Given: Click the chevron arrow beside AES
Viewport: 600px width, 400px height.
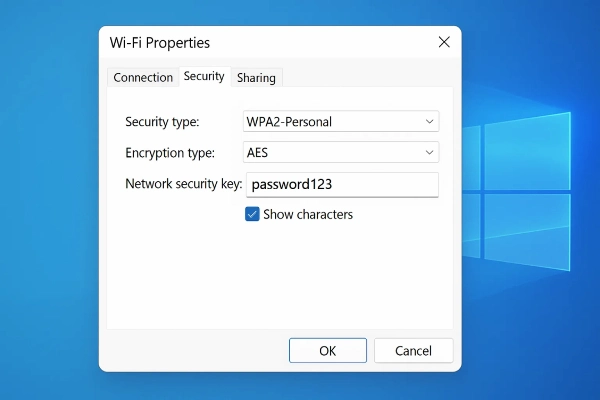Looking at the screenshot, I should [x=429, y=152].
